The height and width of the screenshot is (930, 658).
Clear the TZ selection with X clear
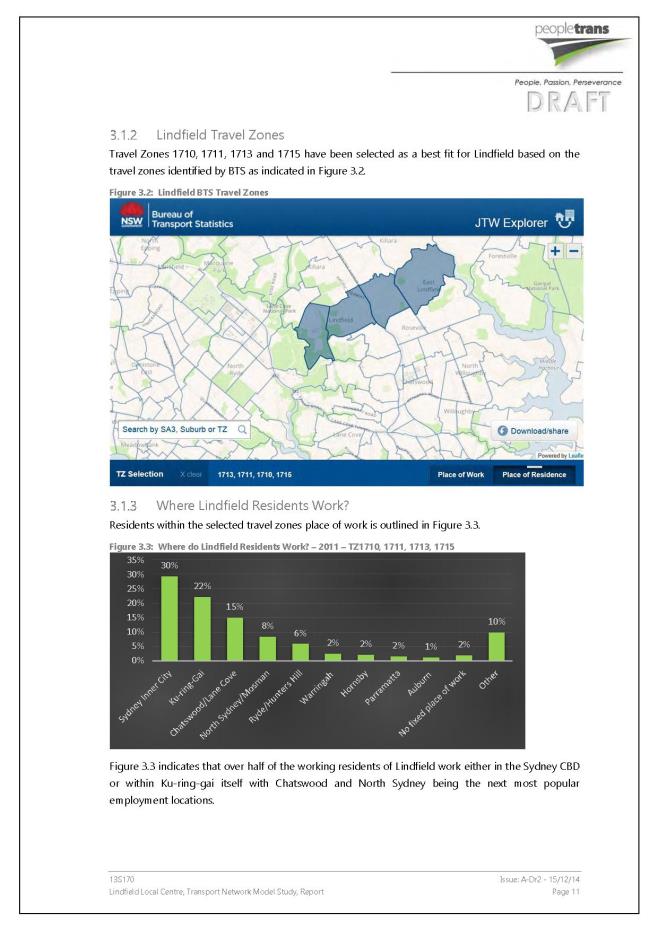[191, 474]
